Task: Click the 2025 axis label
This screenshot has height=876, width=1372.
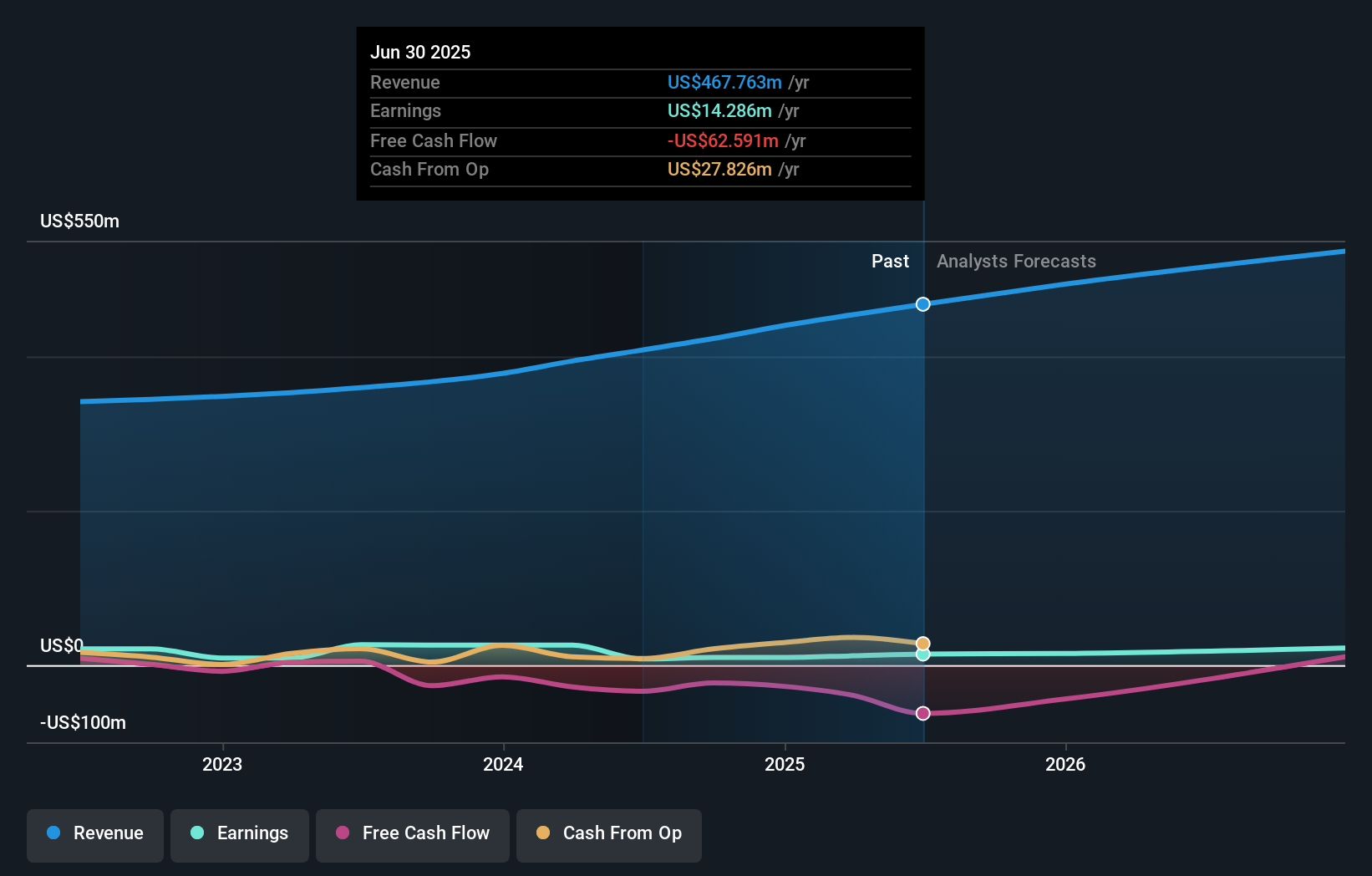Action: point(784,763)
